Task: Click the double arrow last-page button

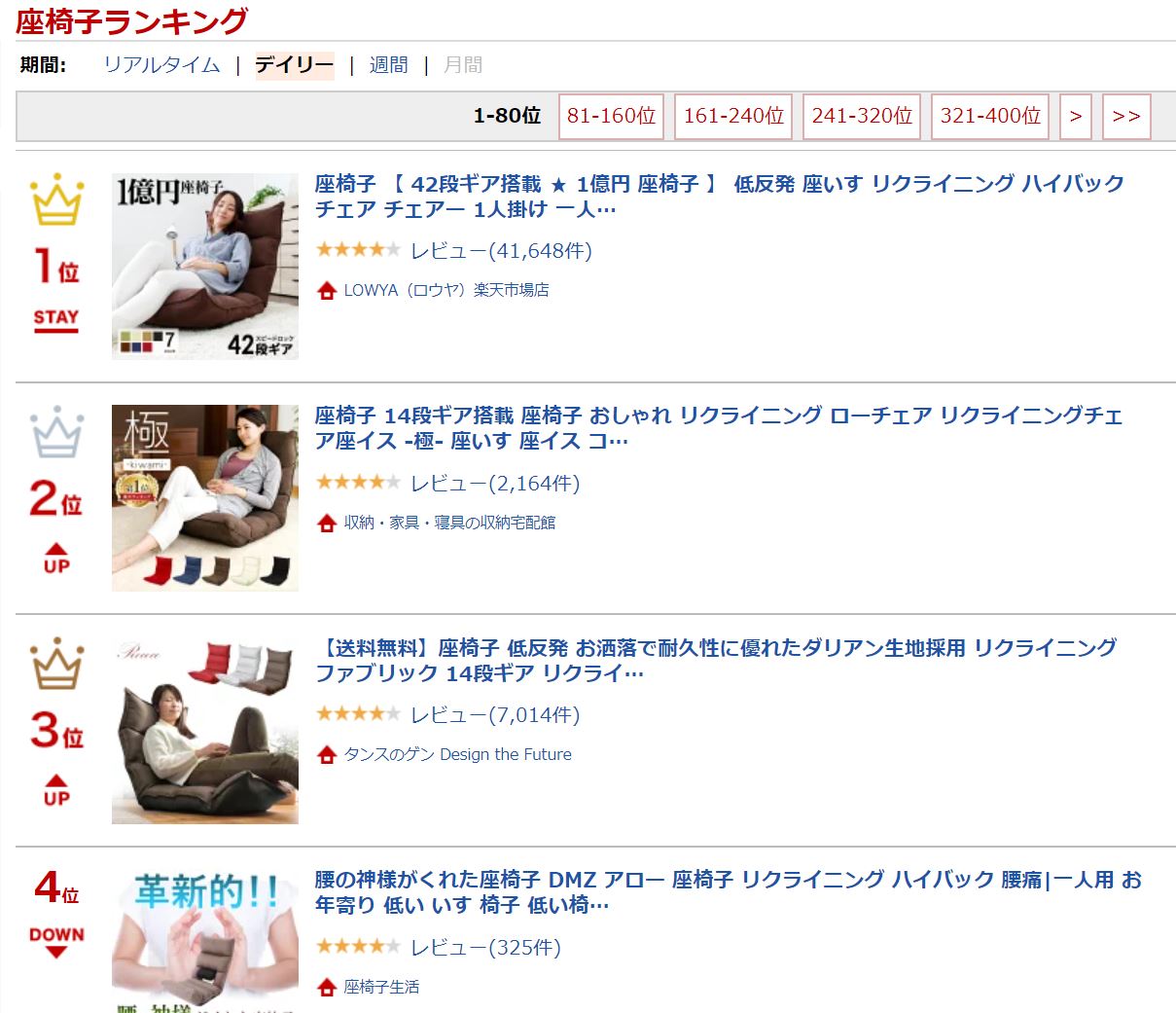Action: [1126, 116]
